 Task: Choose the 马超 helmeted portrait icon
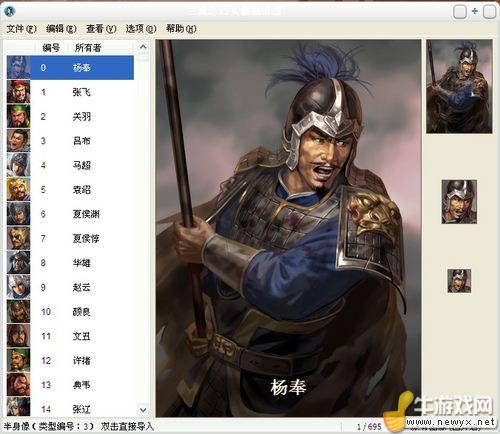pyautogui.click(x=18, y=165)
